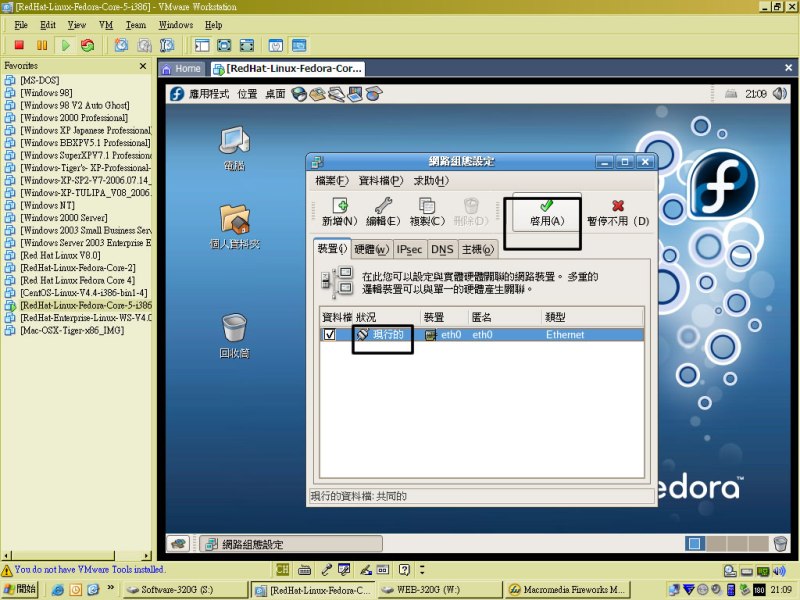Click the 暫停不用(D) deactivate button

[x=618, y=213]
